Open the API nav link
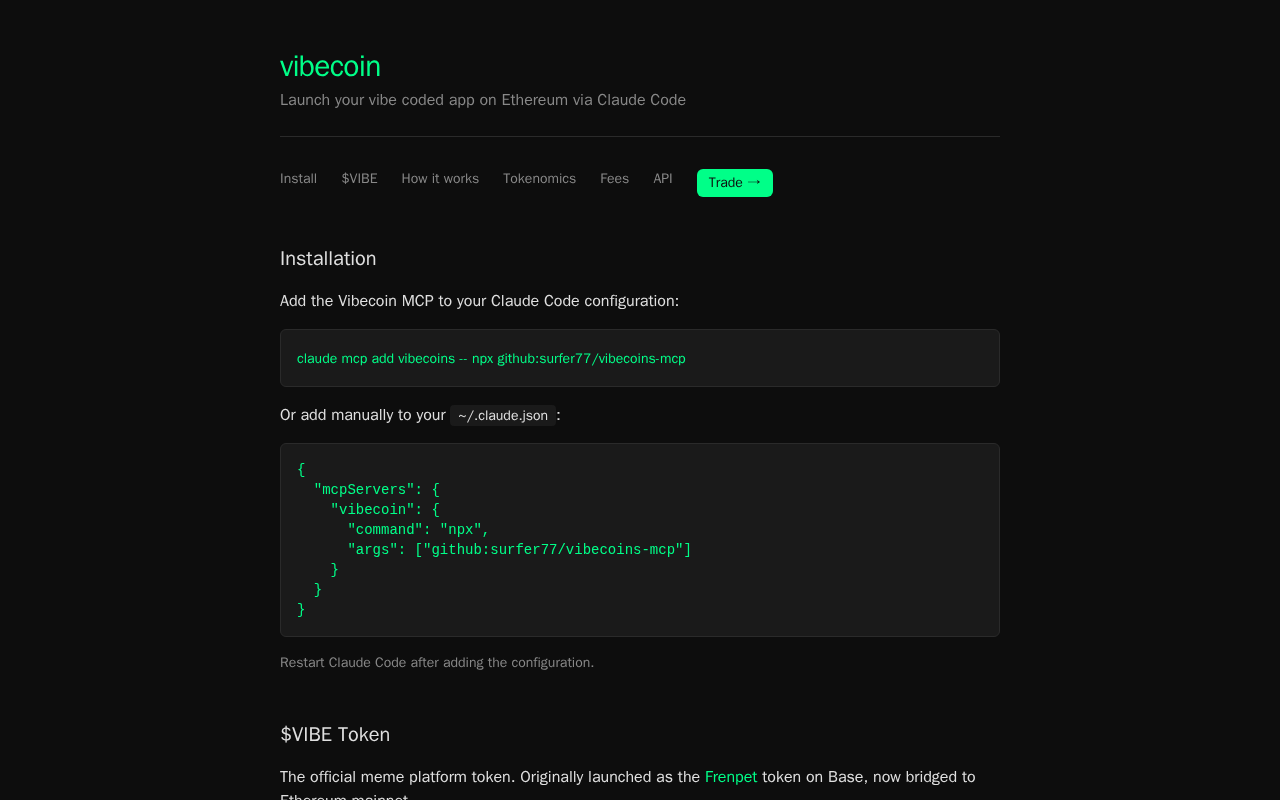The image size is (1280, 800). pos(663,179)
